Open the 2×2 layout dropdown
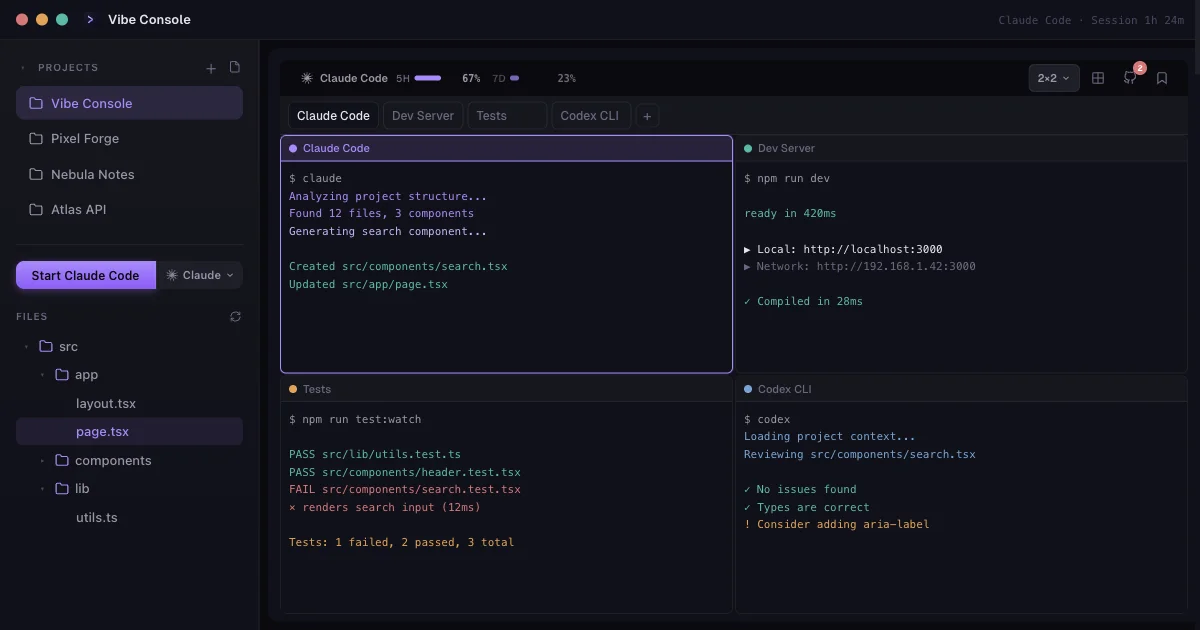Screen dimensions: 1200x630 (x=1054, y=78)
